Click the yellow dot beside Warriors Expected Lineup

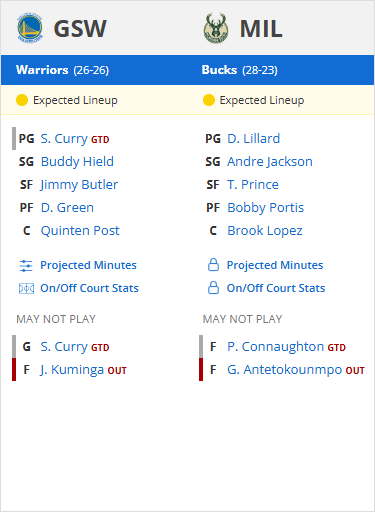[22, 100]
